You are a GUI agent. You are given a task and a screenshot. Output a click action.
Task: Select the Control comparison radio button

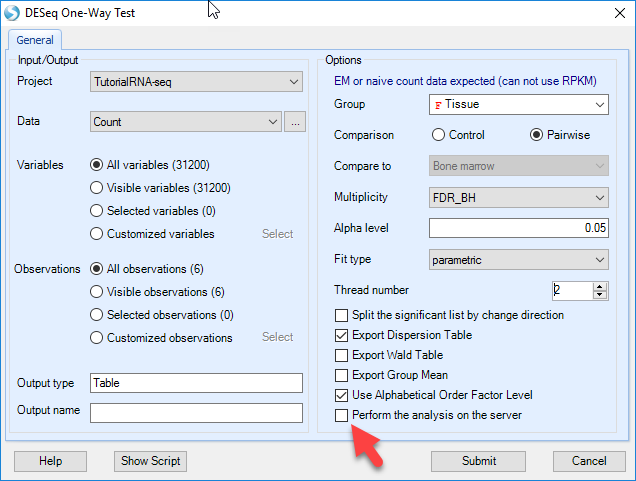pos(438,135)
